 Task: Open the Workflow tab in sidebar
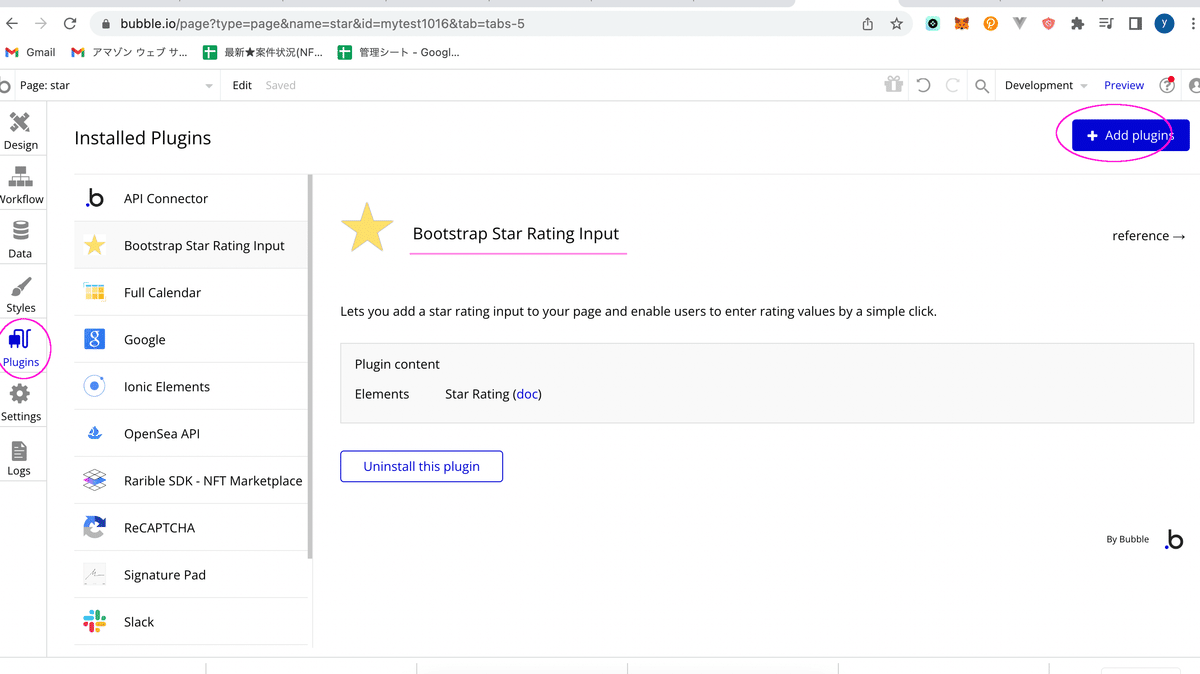pos(20,186)
